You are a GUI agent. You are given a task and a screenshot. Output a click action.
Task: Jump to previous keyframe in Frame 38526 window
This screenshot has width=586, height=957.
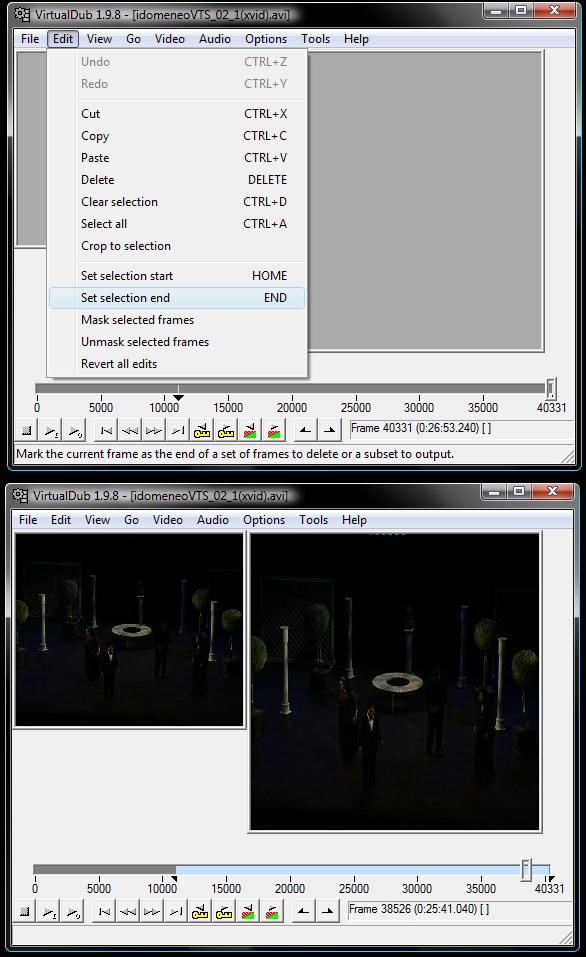click(200, 912)
